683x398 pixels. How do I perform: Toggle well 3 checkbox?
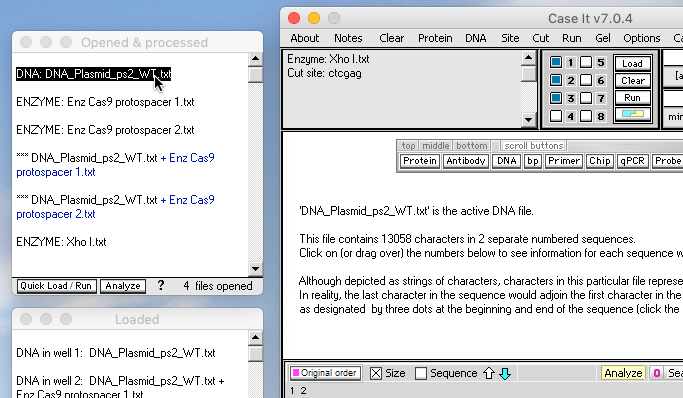pos(556,98)
